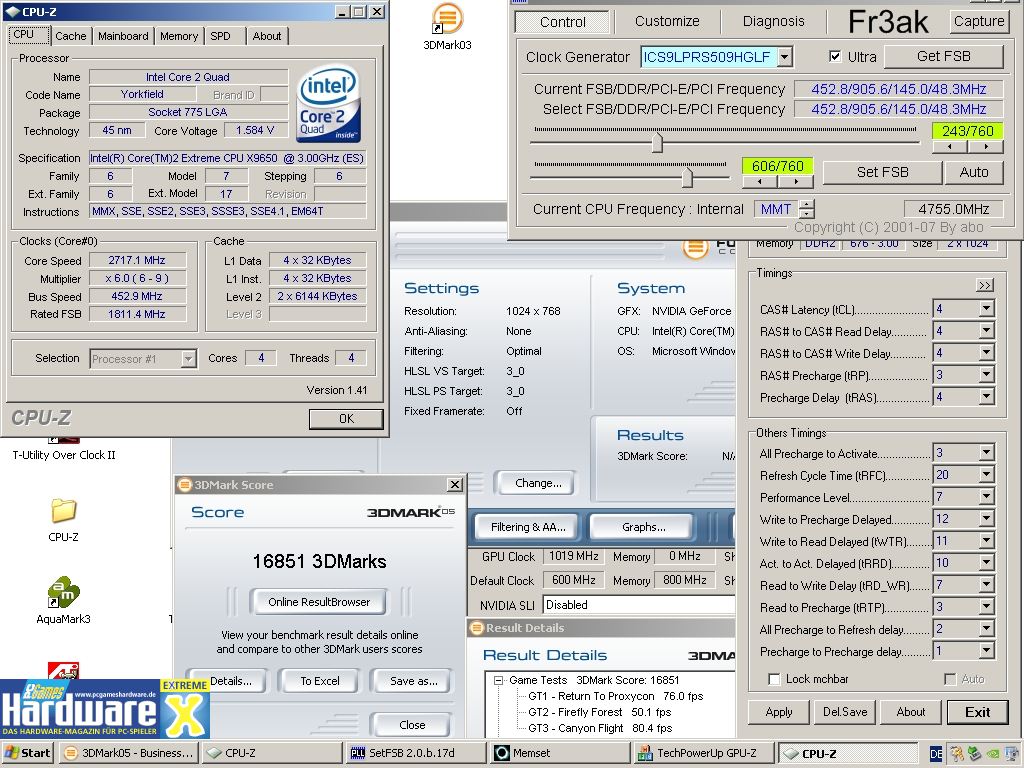Switch to the Diagnosis tab in SetFSB

[x=773, y=21]
